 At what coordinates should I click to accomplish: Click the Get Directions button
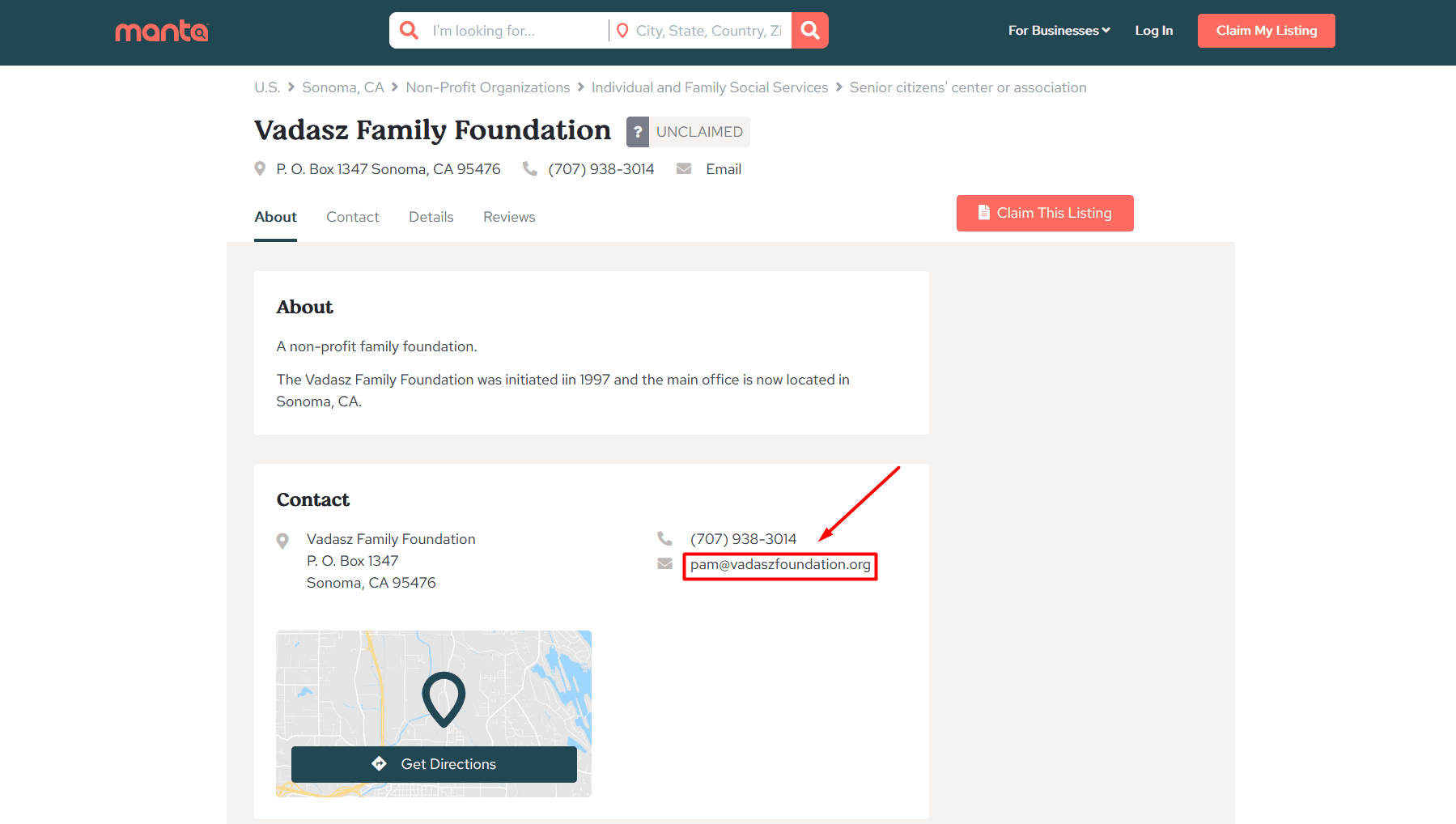tap(434, 764)
